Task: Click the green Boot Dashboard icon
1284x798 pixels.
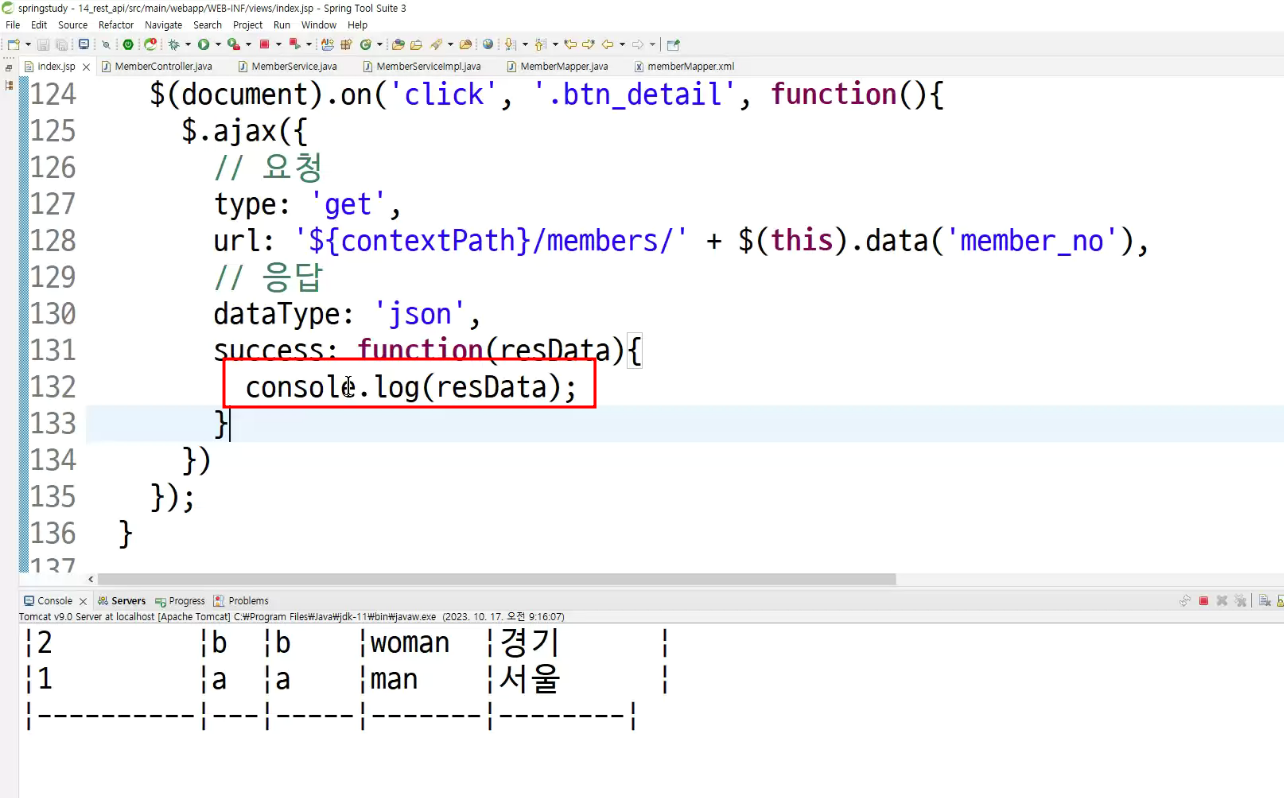Action: point(128,44)
